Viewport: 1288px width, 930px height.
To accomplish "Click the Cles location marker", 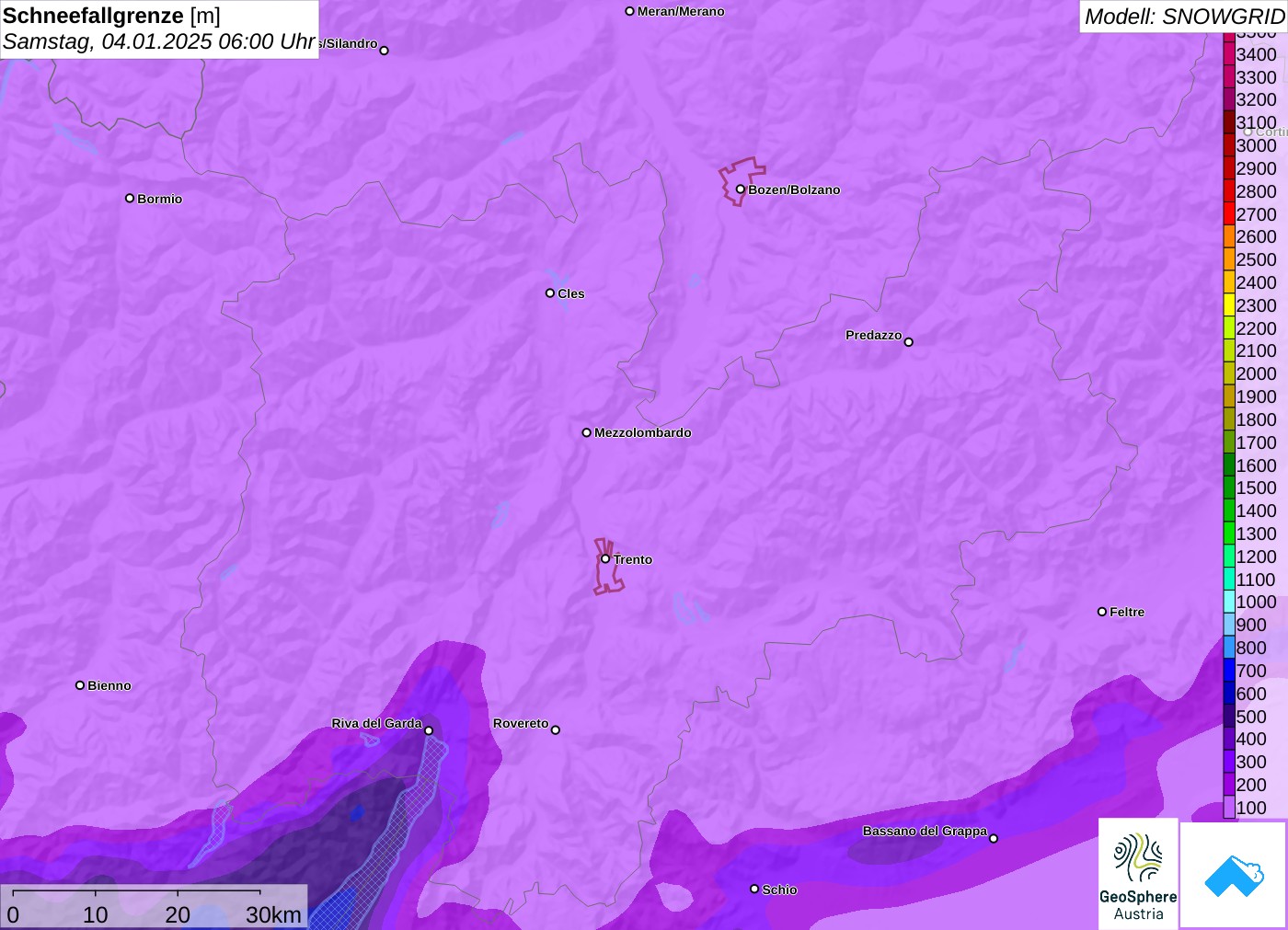I will click(x=549, y=293).
